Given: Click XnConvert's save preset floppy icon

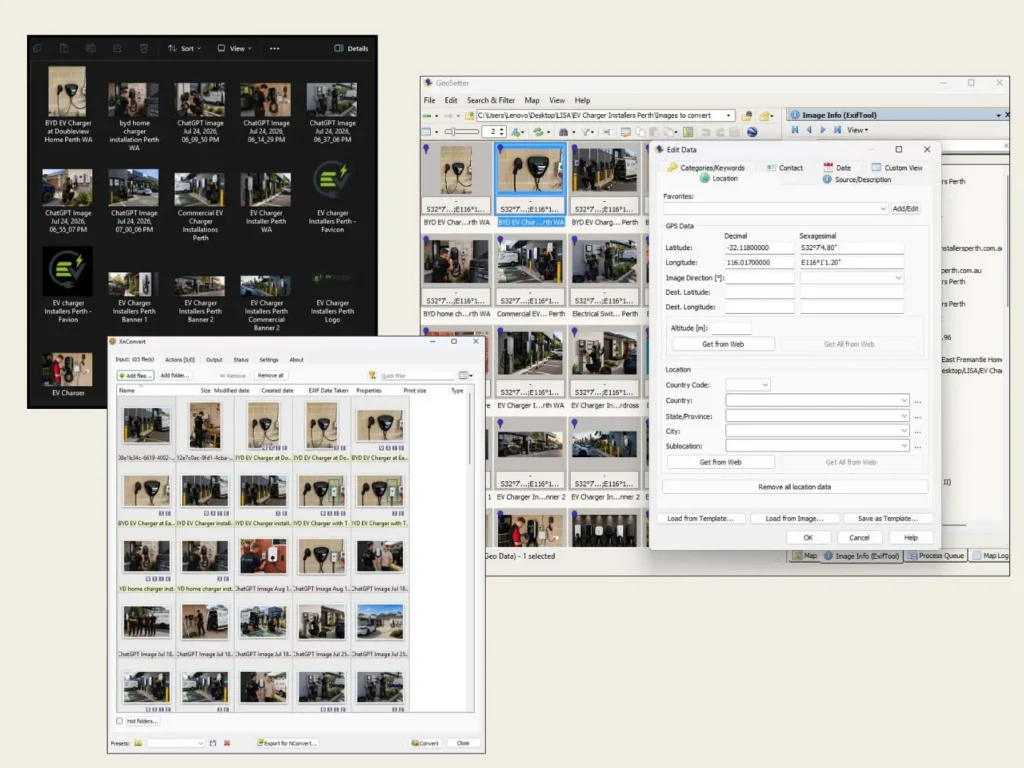Looking at the screenshot, I should click(x=213, y=743).
